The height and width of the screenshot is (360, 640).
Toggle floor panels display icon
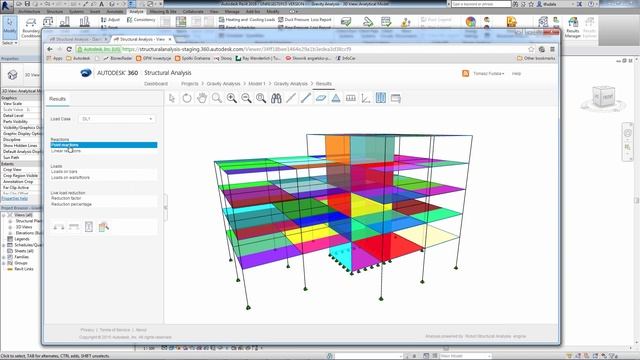[321, 98]
